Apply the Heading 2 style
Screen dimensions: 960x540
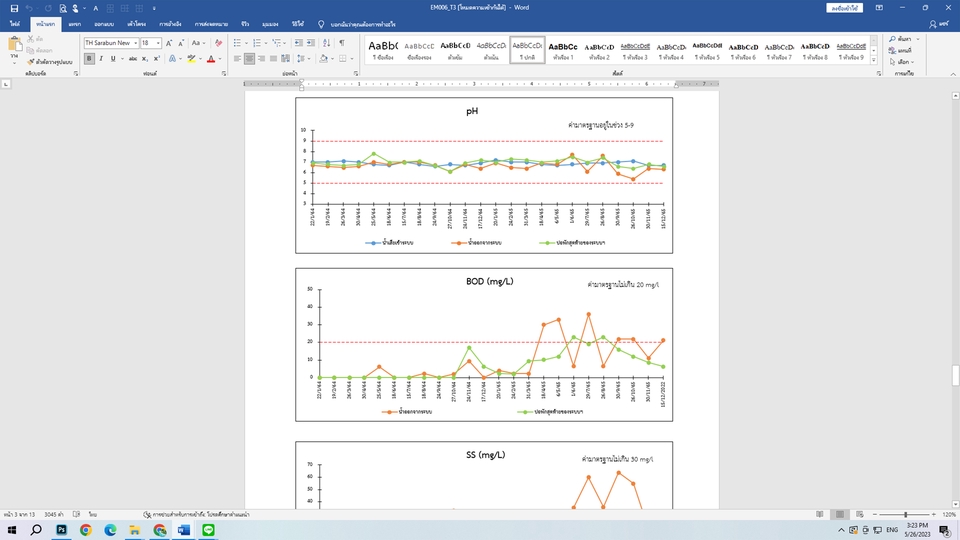pyautogui.click(x=599, y=50)
